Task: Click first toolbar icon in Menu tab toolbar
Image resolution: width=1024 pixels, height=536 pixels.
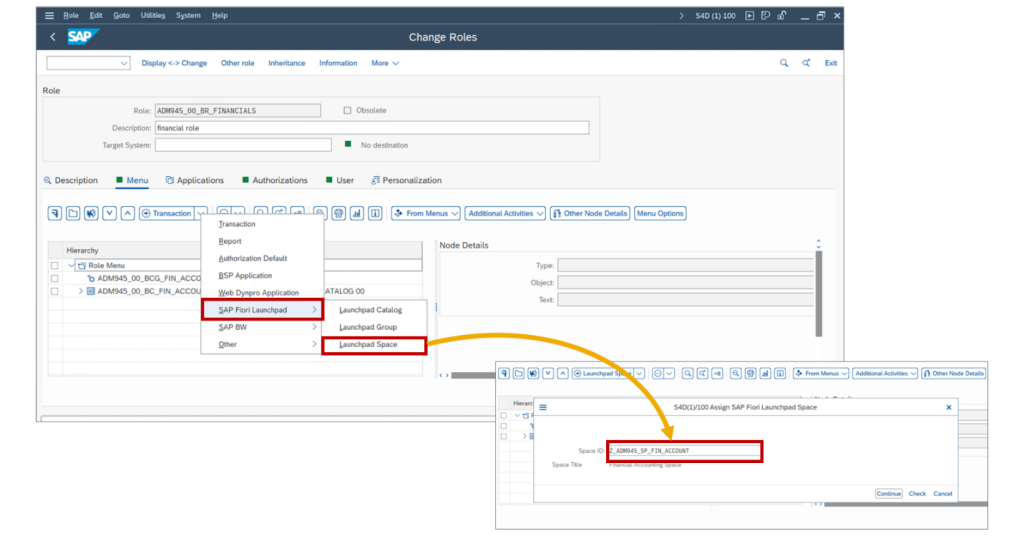Action: point(55,213)
